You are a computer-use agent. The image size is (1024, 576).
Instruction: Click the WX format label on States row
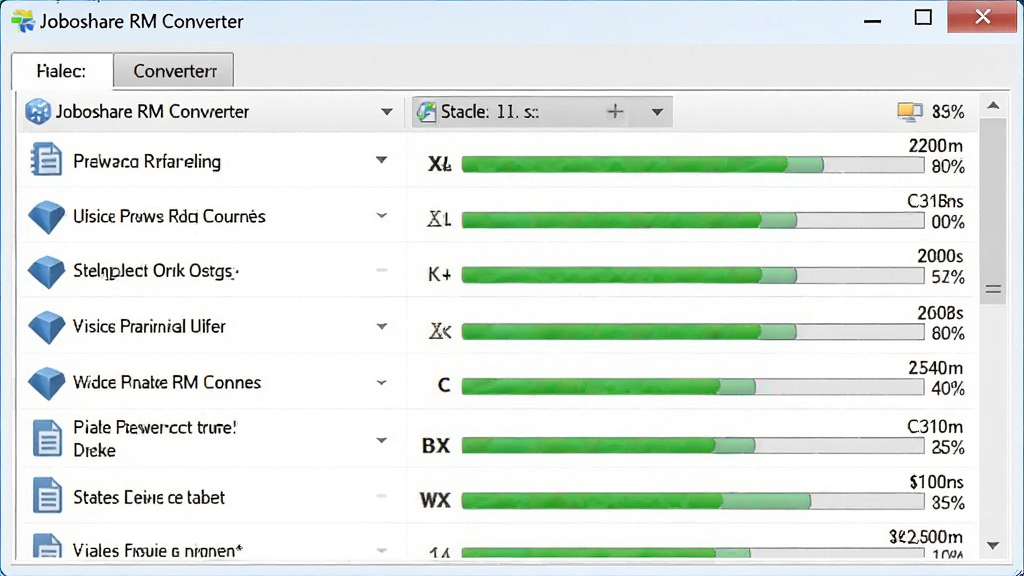435,501
